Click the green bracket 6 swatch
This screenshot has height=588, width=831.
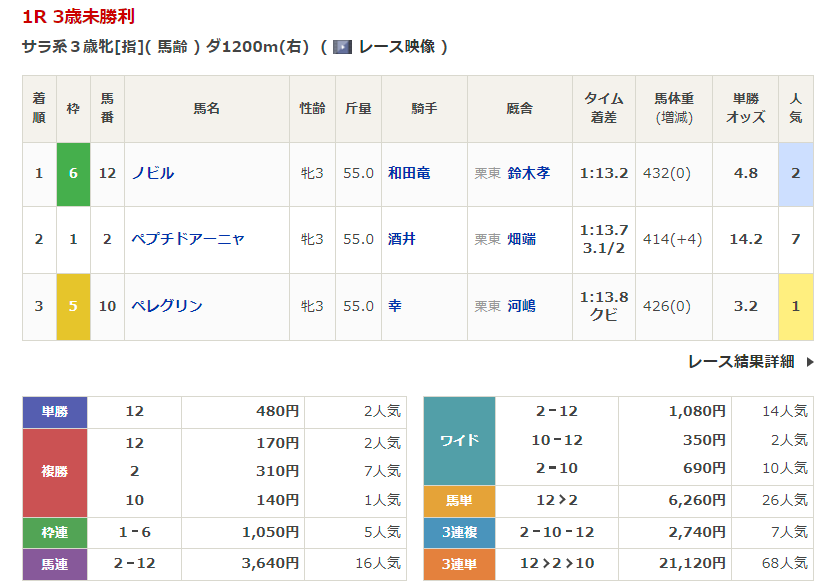pos(73,173)
